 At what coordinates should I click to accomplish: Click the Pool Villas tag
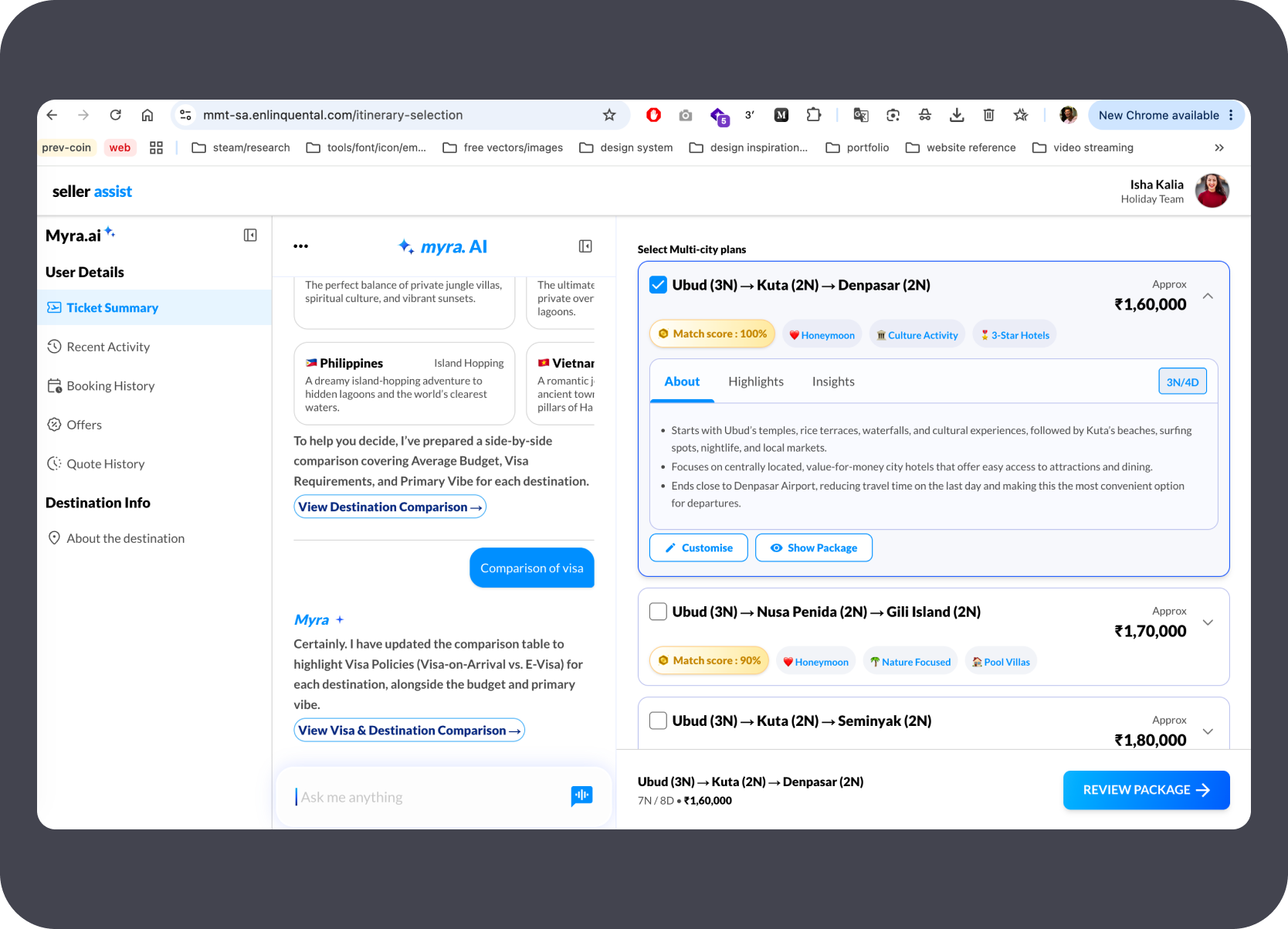[1001, 661]
